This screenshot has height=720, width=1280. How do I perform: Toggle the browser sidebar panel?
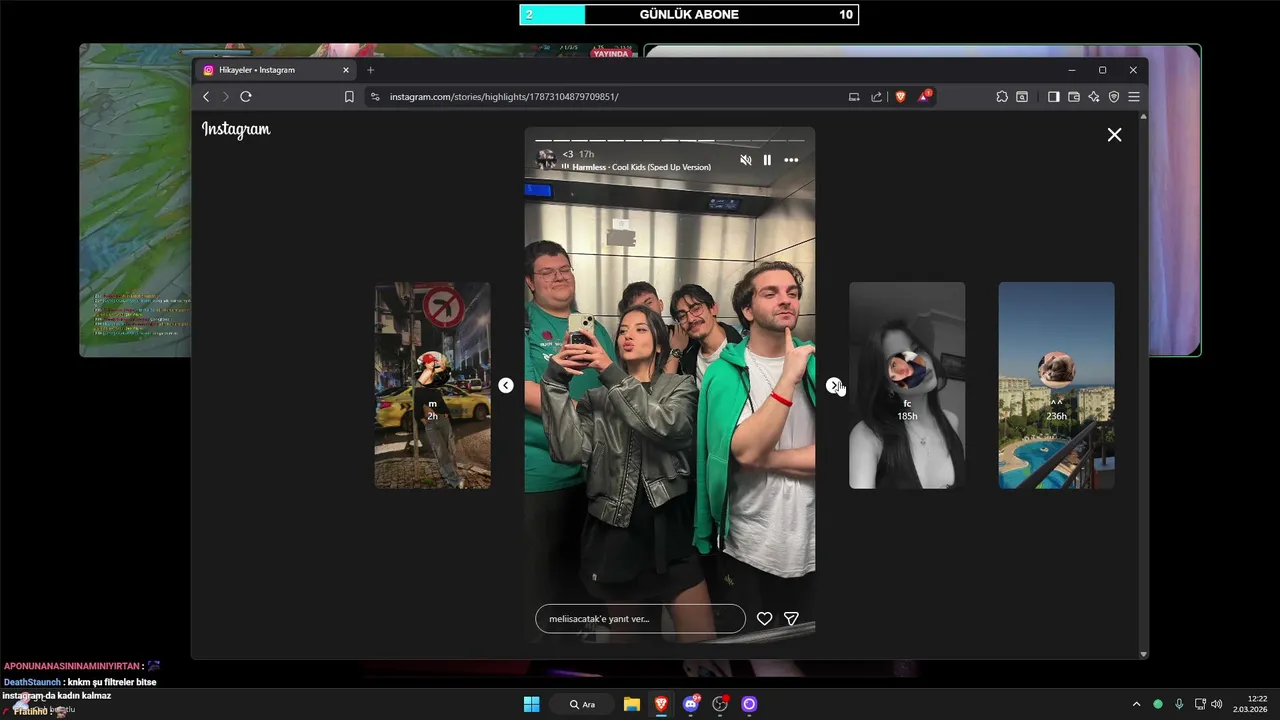pos(1053,97)
